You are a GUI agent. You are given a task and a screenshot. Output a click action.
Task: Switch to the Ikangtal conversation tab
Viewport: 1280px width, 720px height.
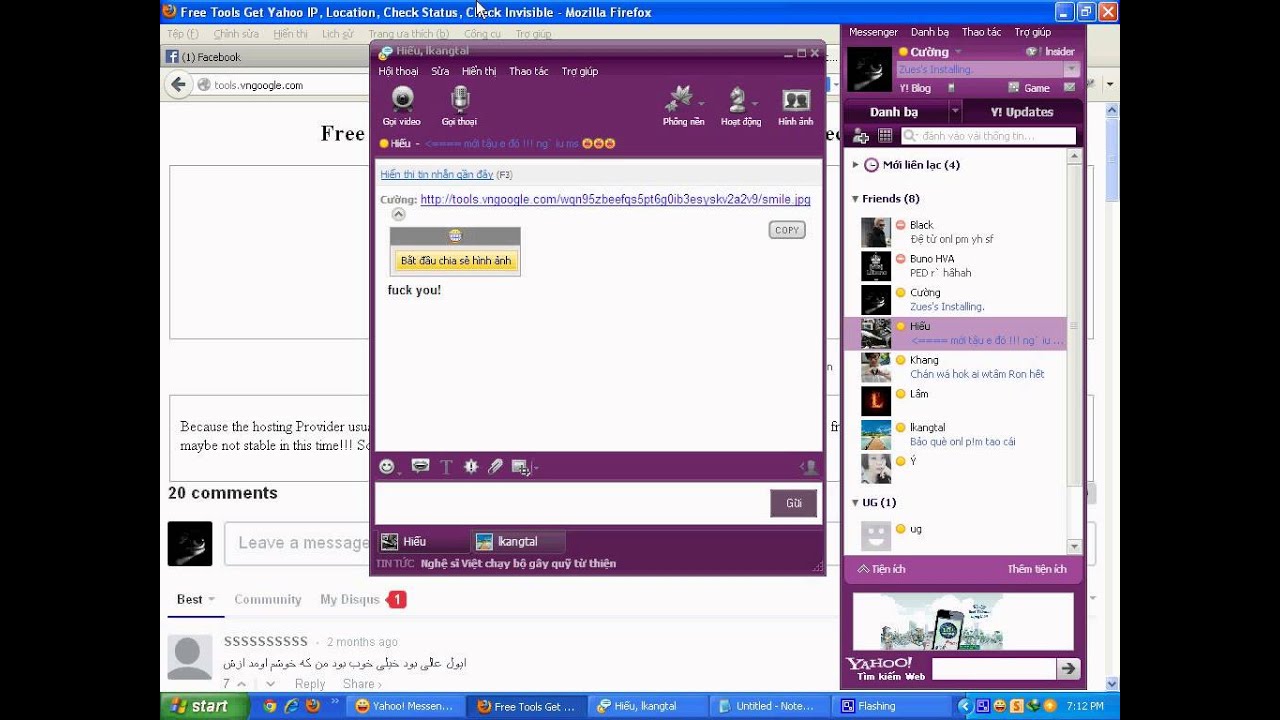[x=518, y=542]
